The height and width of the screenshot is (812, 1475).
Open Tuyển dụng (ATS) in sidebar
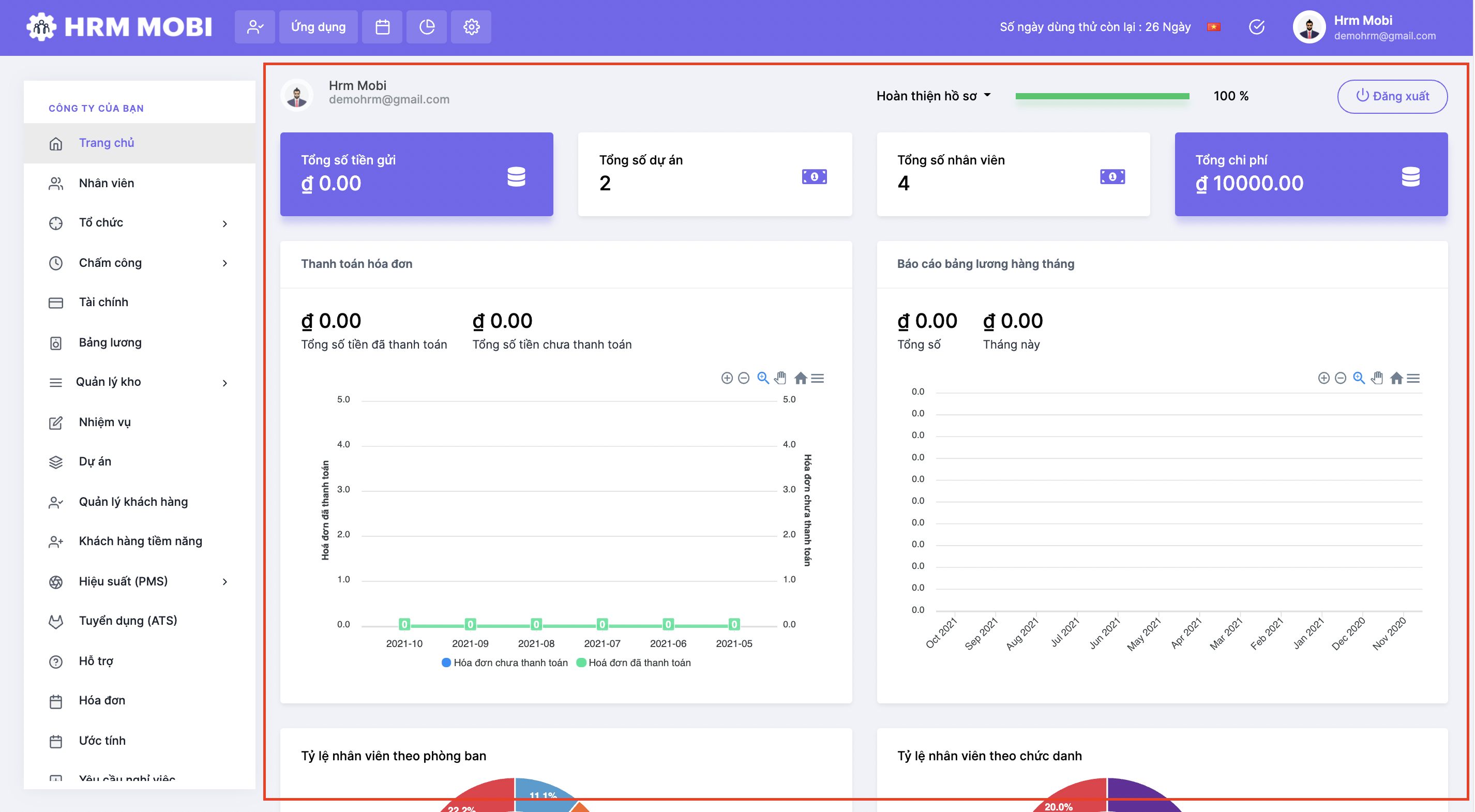click(139, 620)
